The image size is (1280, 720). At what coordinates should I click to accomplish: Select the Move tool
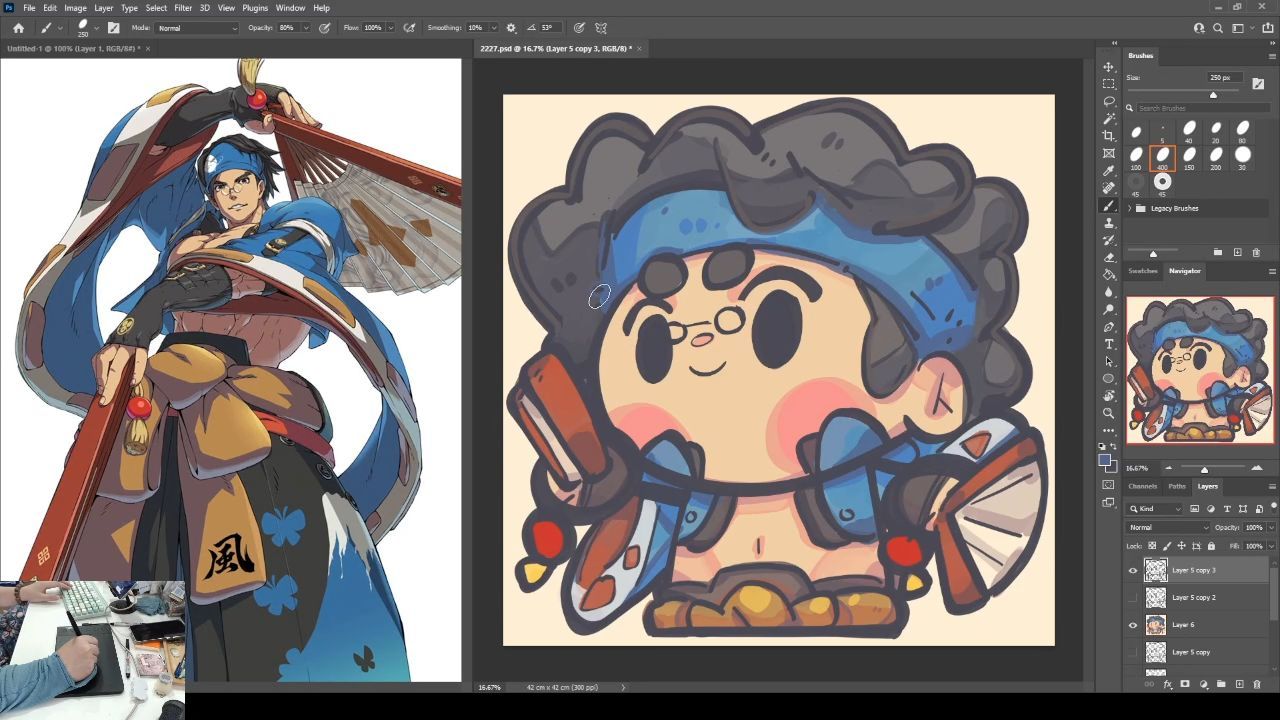(1108, 66)
